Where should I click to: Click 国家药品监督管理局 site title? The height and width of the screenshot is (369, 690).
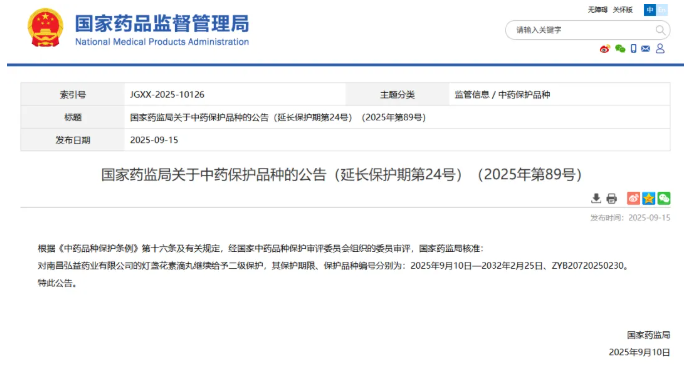[162, 23]
